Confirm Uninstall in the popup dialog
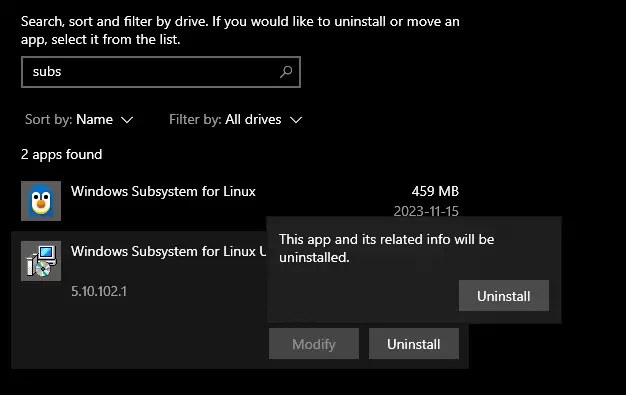Image resolution: width=626 pixels, height=395 pixels. [504, 296]
